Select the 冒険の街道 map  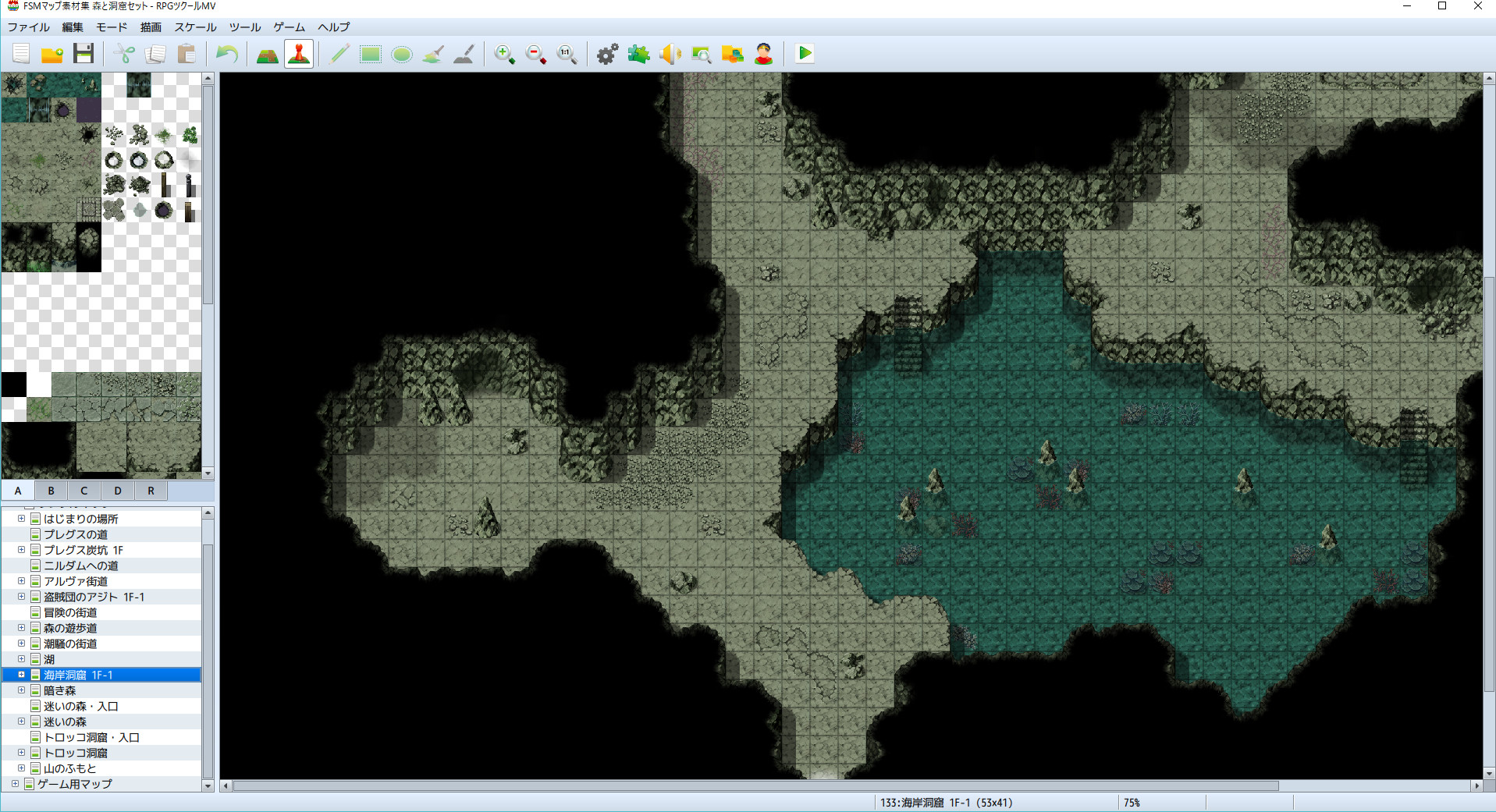[70, 612]
